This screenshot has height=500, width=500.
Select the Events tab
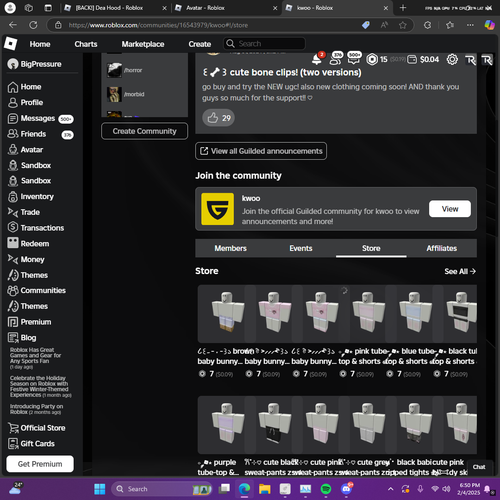[301, 248]
